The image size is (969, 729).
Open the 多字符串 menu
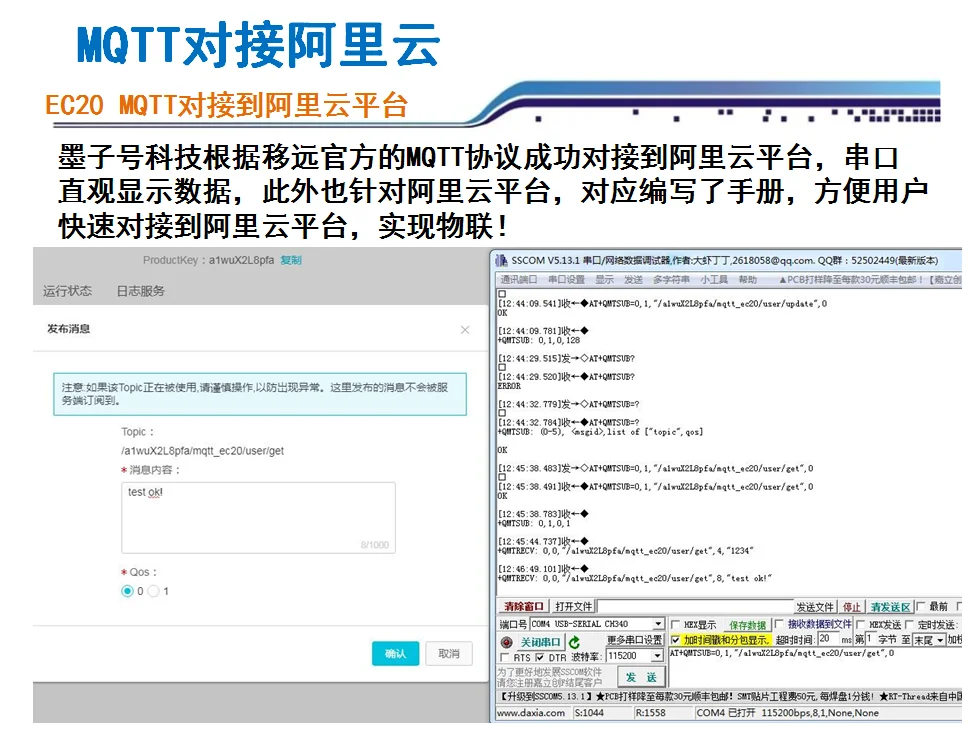(x=671, y=280)
